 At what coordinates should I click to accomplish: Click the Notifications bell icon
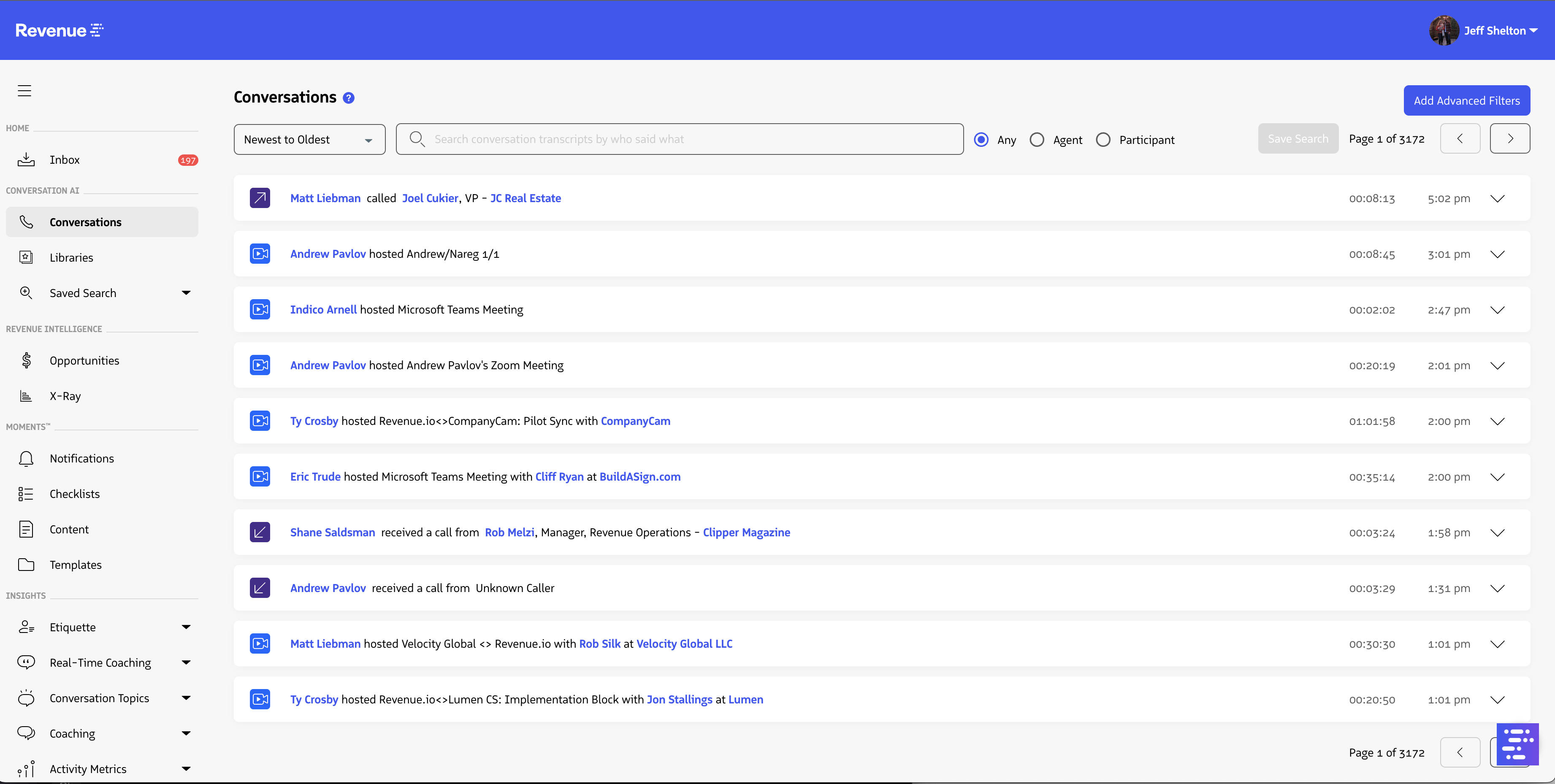pyautogui.click(x=26, y=459)
